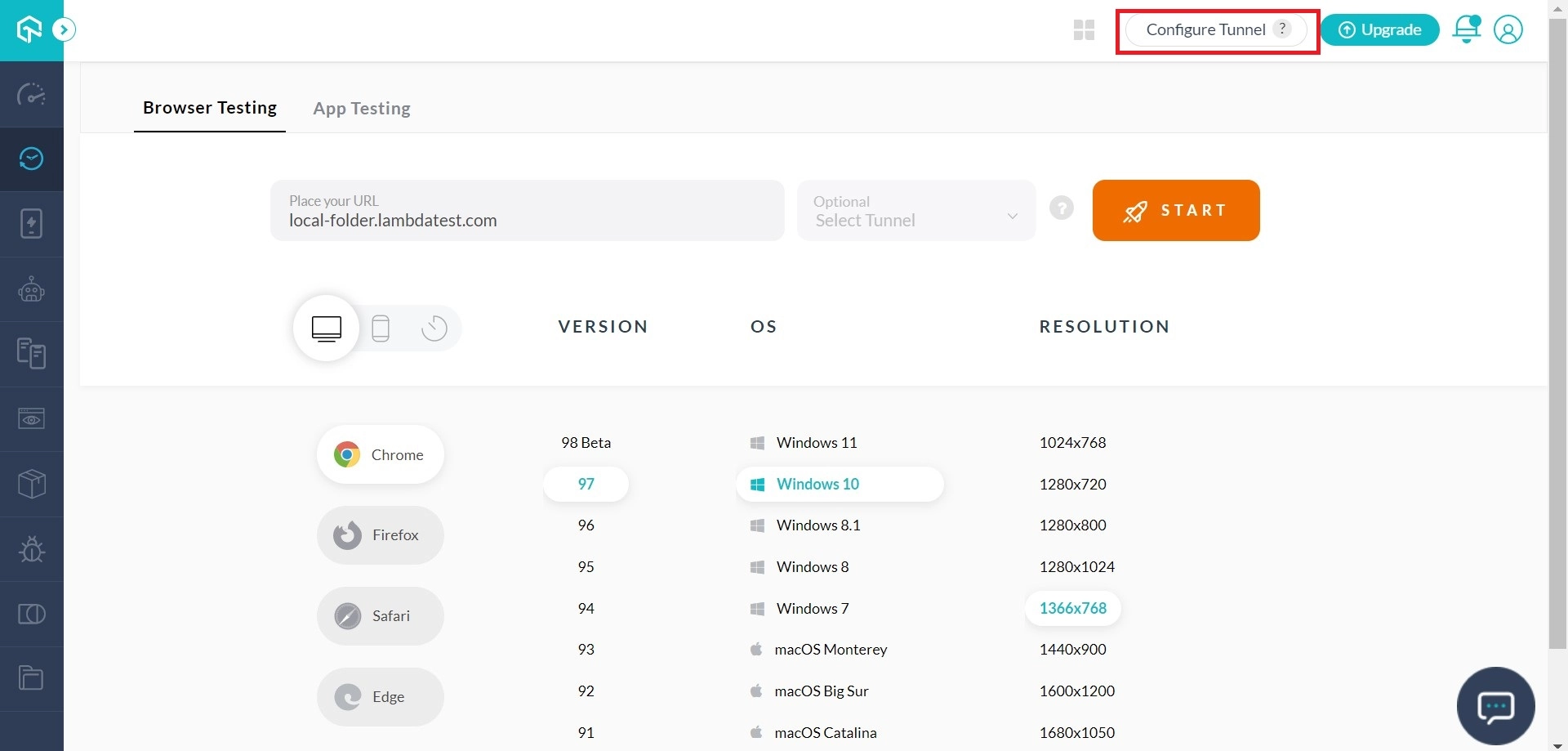Click the Upgrade button
This screenshot has height=751, width=1568.
click(1379, 29)
